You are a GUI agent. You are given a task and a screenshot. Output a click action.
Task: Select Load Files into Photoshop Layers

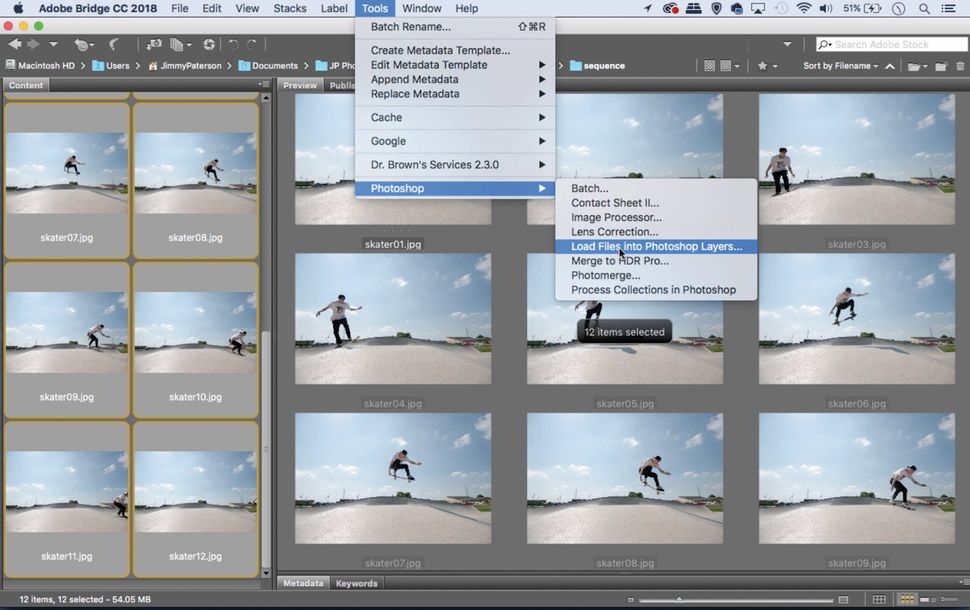coord(655,246)
